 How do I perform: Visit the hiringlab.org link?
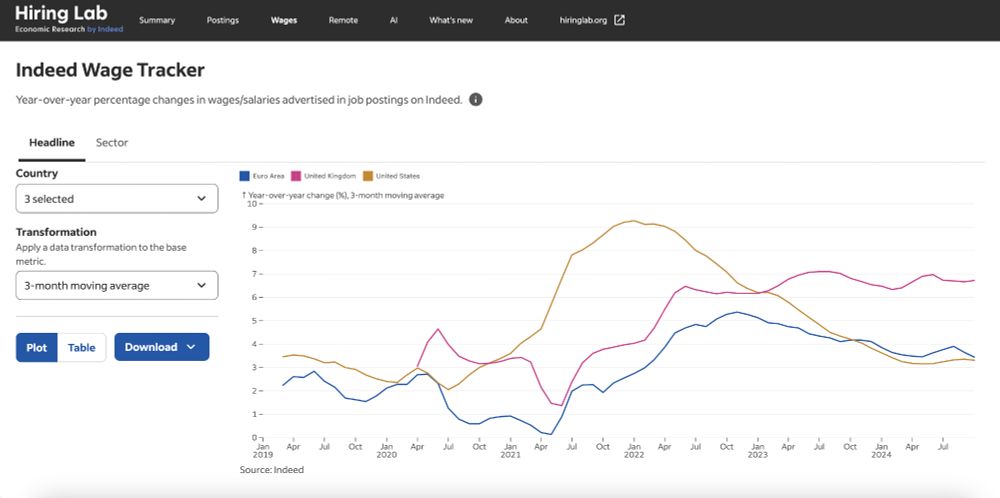(583, 20)
